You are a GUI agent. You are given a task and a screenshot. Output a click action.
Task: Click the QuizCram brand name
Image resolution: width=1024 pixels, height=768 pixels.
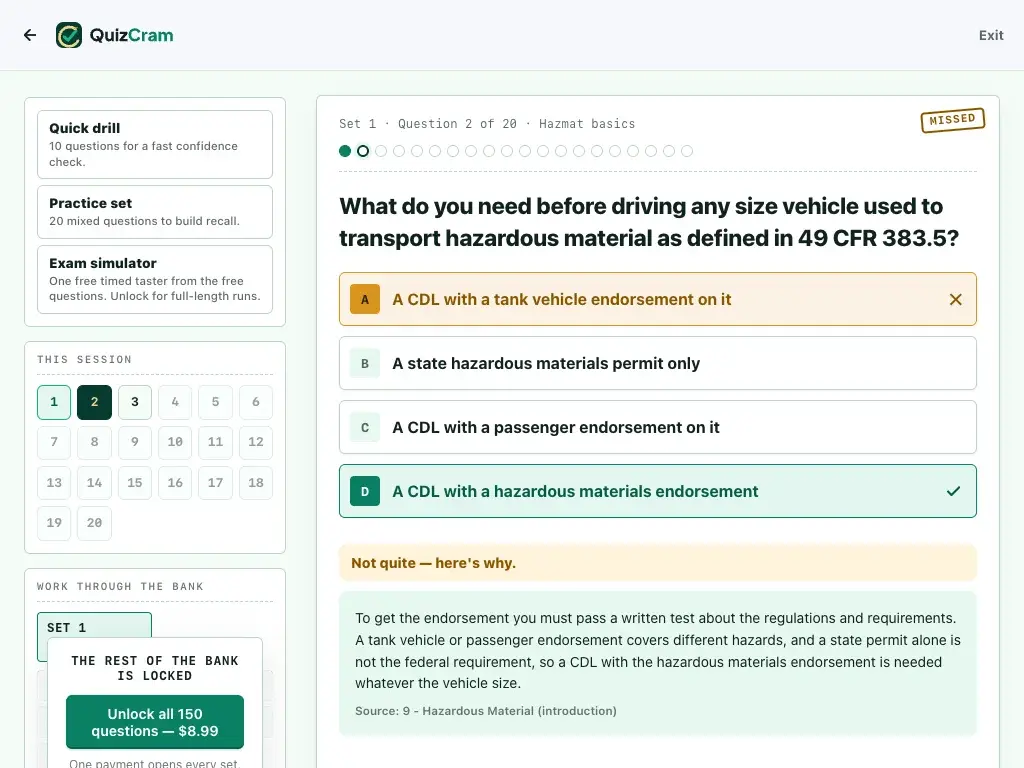tap(131, 35)
